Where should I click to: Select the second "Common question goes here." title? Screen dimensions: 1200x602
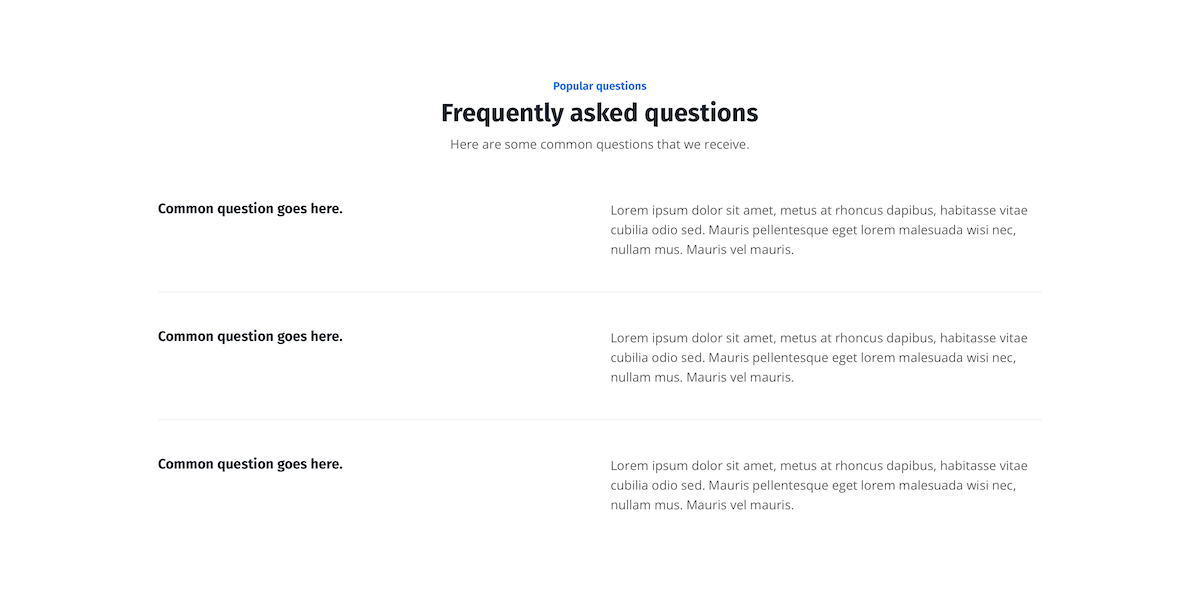pos(250,337)
